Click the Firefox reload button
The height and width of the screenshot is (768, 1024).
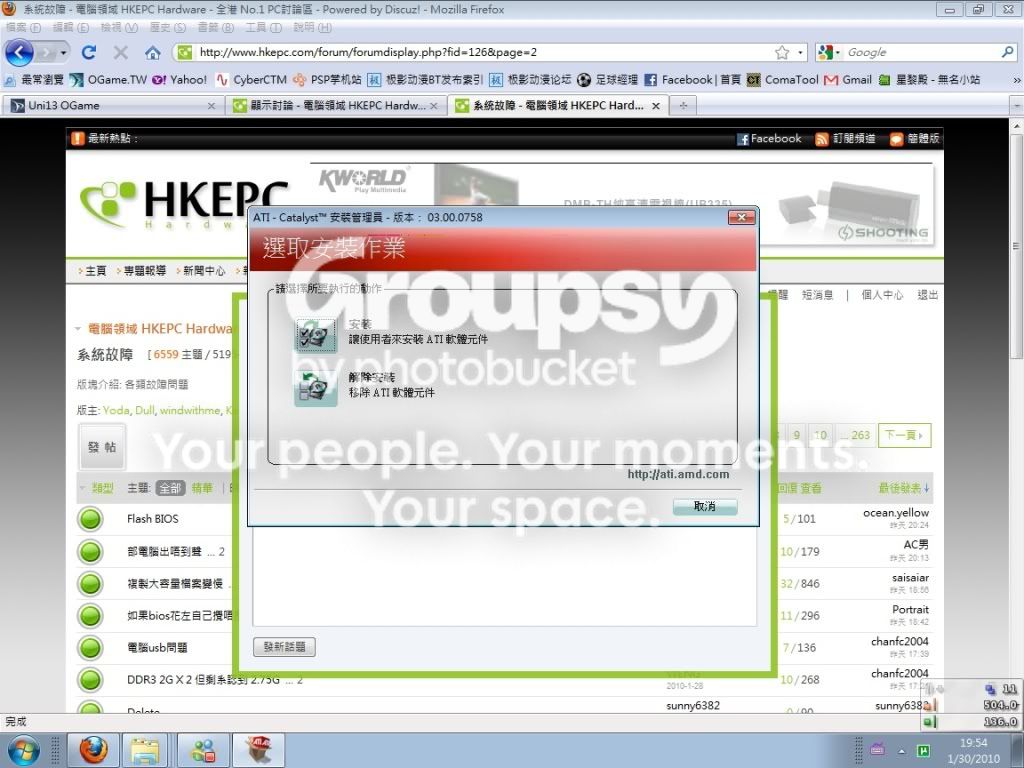89,52
